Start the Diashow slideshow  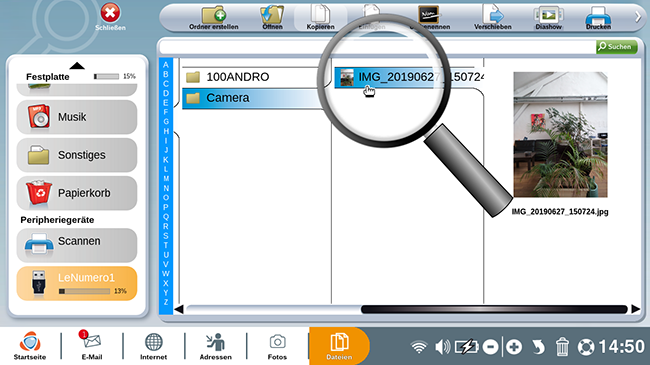click(548, 18)
